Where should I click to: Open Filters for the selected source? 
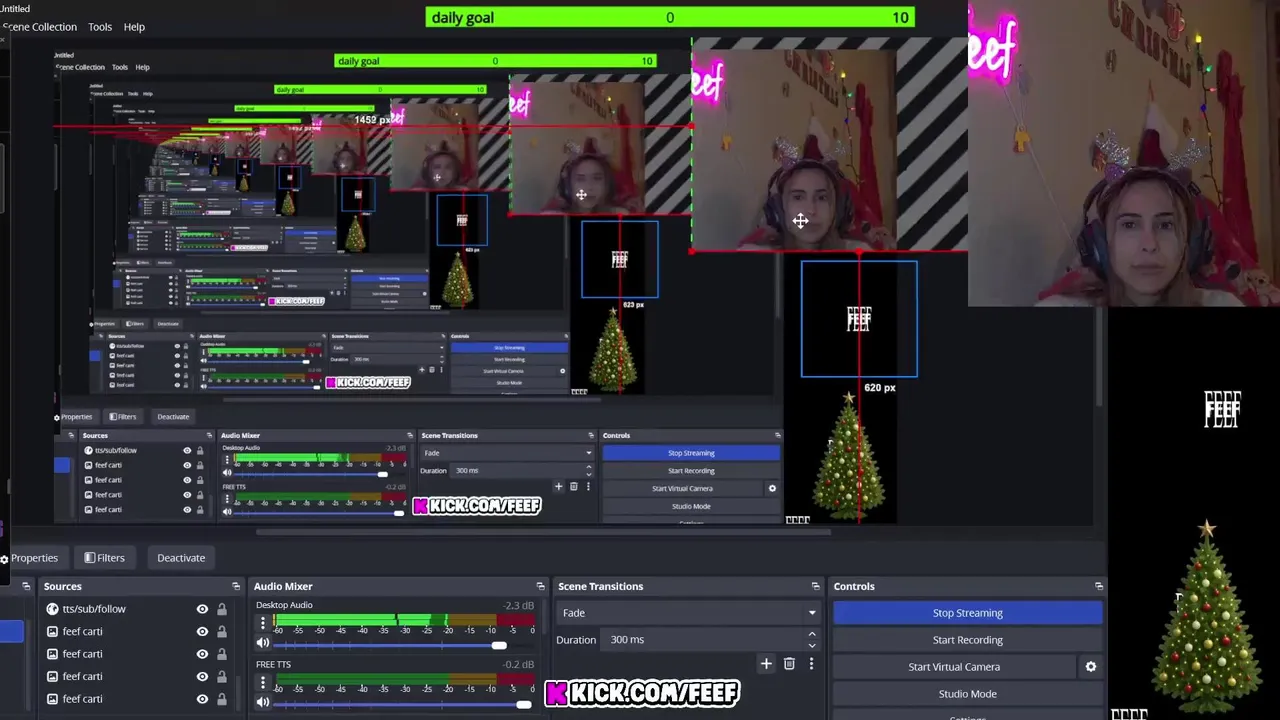pos(104,558)
